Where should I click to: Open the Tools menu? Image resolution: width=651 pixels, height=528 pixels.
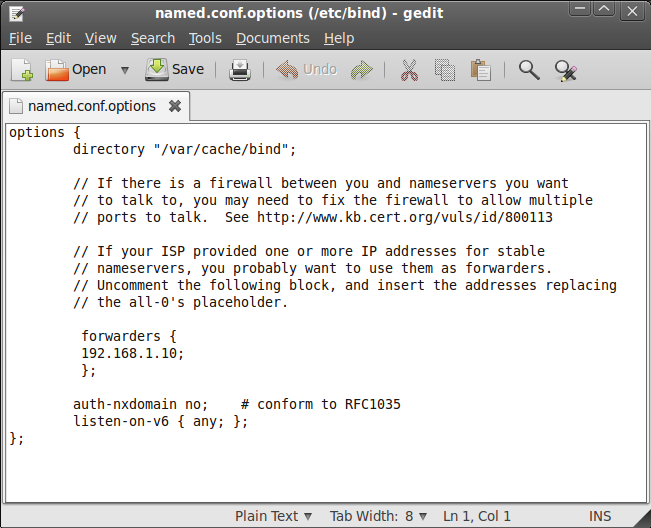pos(205,38)
